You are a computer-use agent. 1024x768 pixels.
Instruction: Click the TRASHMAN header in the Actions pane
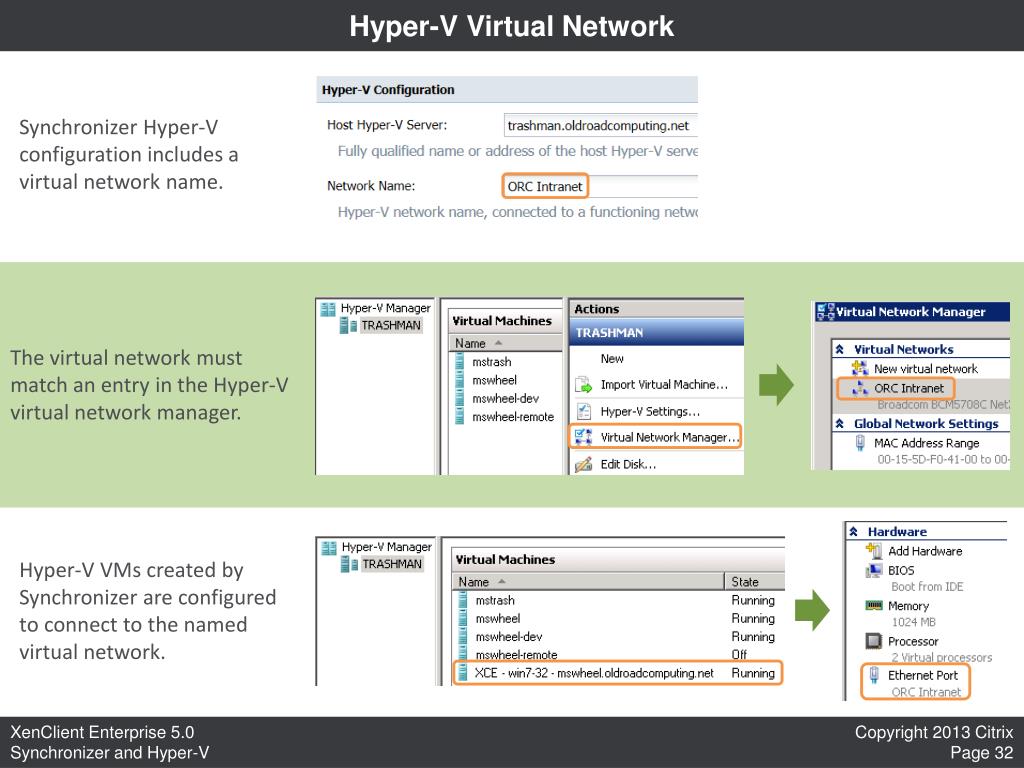656,332
